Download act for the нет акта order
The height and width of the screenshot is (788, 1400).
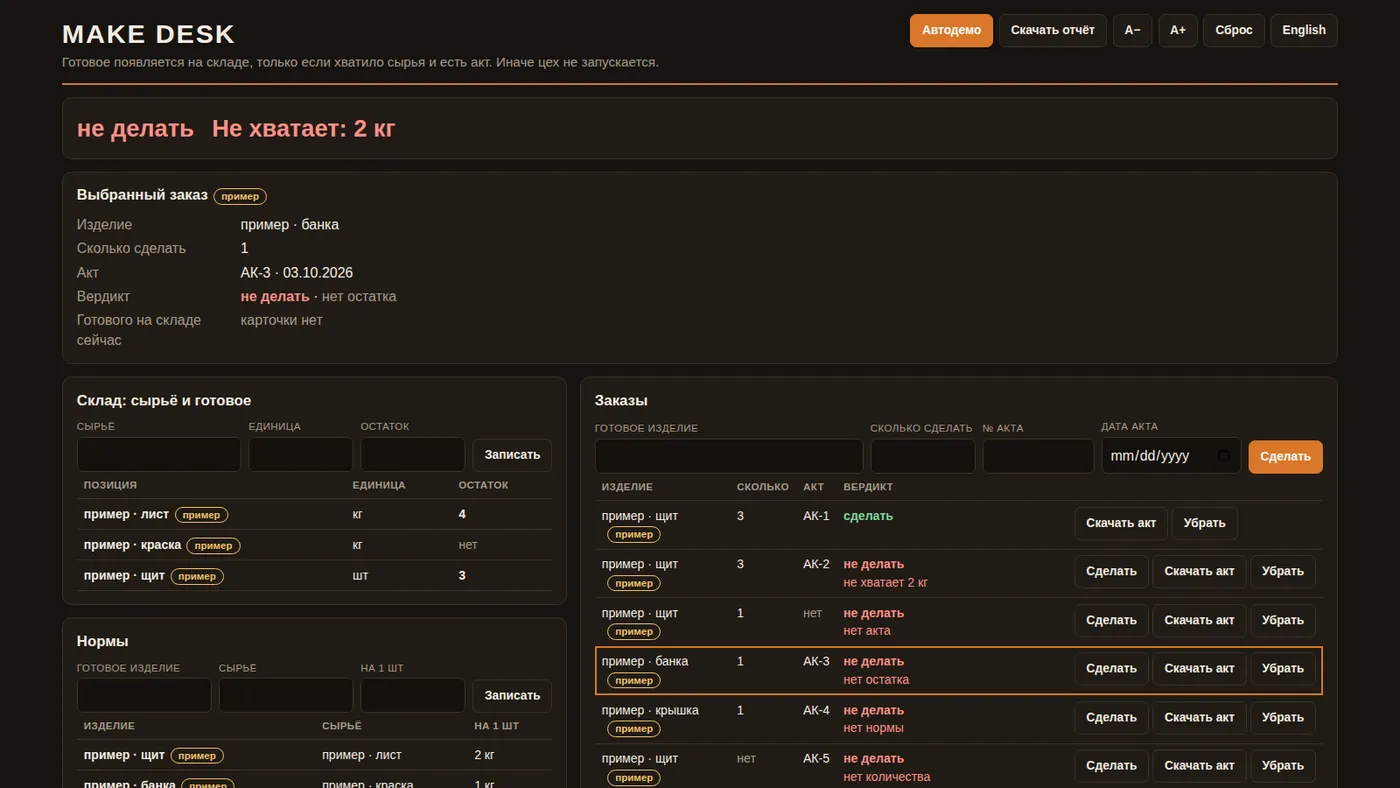point(1199,621)
